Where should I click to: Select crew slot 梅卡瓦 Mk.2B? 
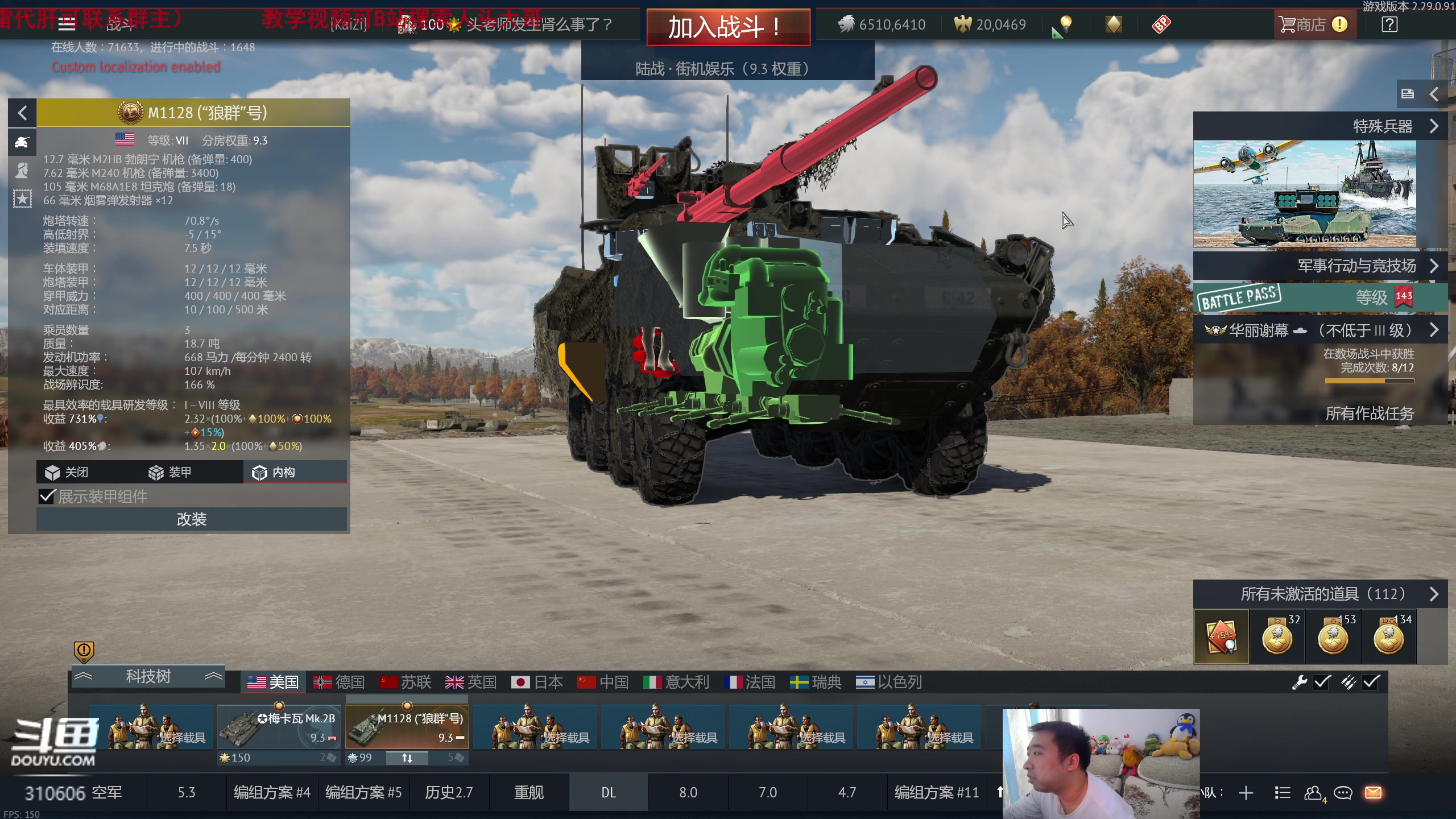[279, 727]
